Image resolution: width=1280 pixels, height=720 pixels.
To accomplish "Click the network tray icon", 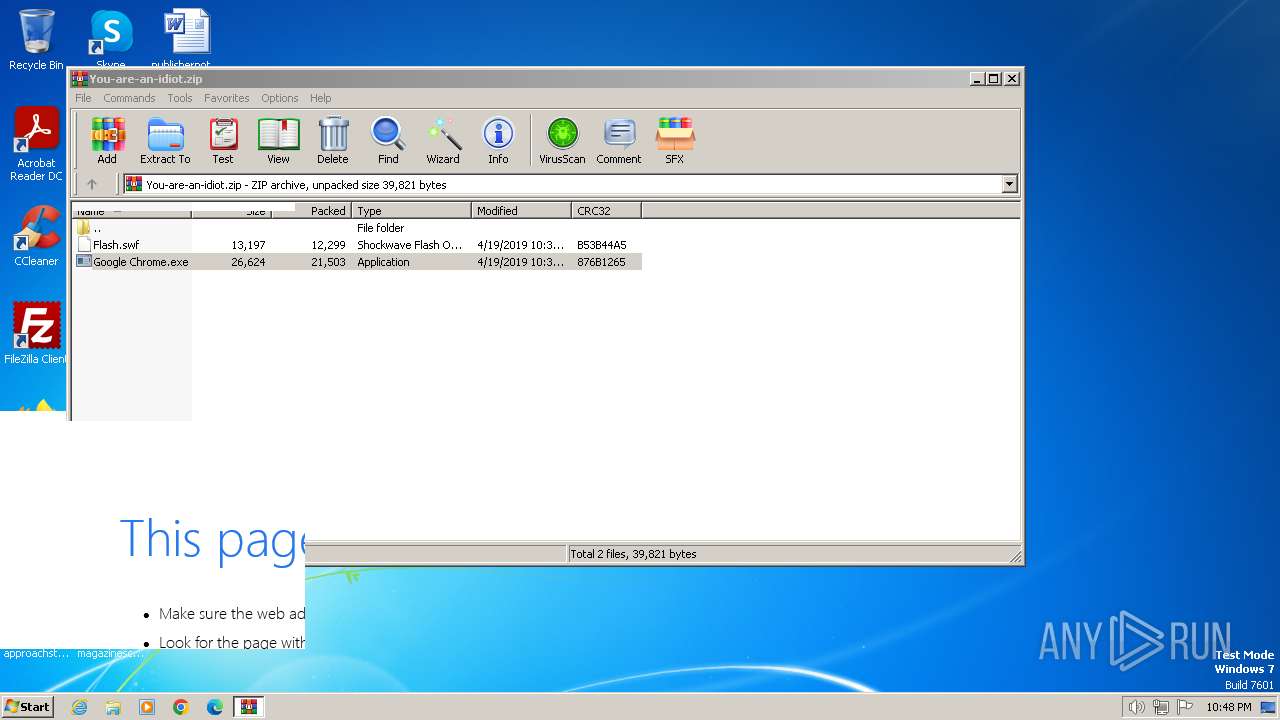I will coord(1160,707).
